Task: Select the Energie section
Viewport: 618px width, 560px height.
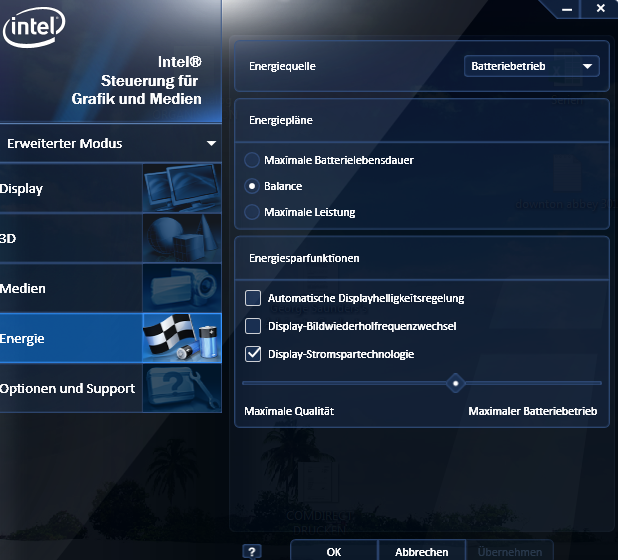Action: pos(111,338)
